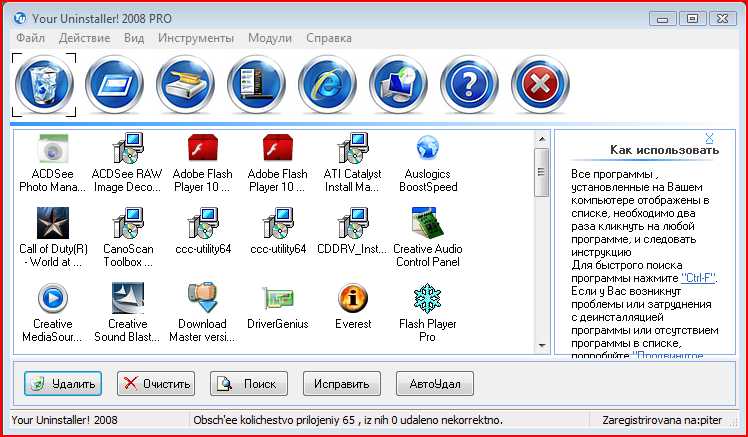Screen dimensions: 748x437
Task: Close the Как использовать side panel
Action: pyautogui.click(x=709, y=138)
